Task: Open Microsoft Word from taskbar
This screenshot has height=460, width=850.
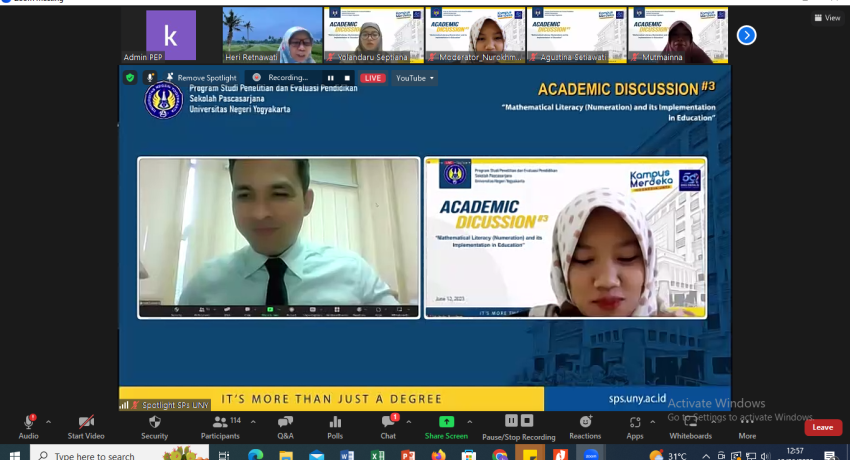Action: [x=347, y=455]
